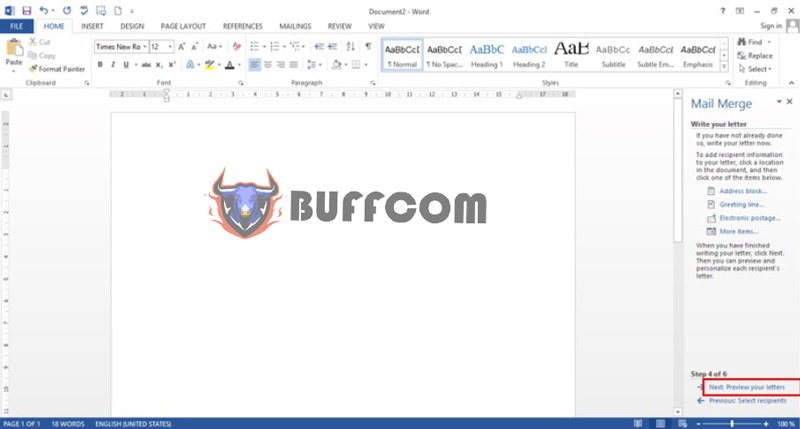This screenshot has width=800, height=429.
Task: Toggle Italic formatting
Action: pos(113,65)
